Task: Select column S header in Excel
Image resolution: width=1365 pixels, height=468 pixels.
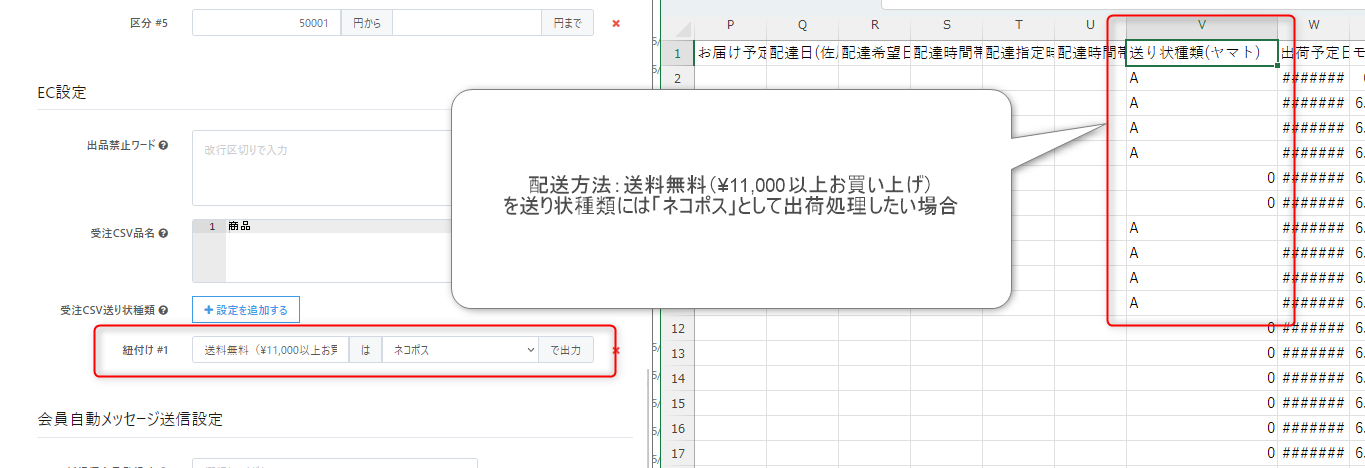Action: click(x=946, y=27)
